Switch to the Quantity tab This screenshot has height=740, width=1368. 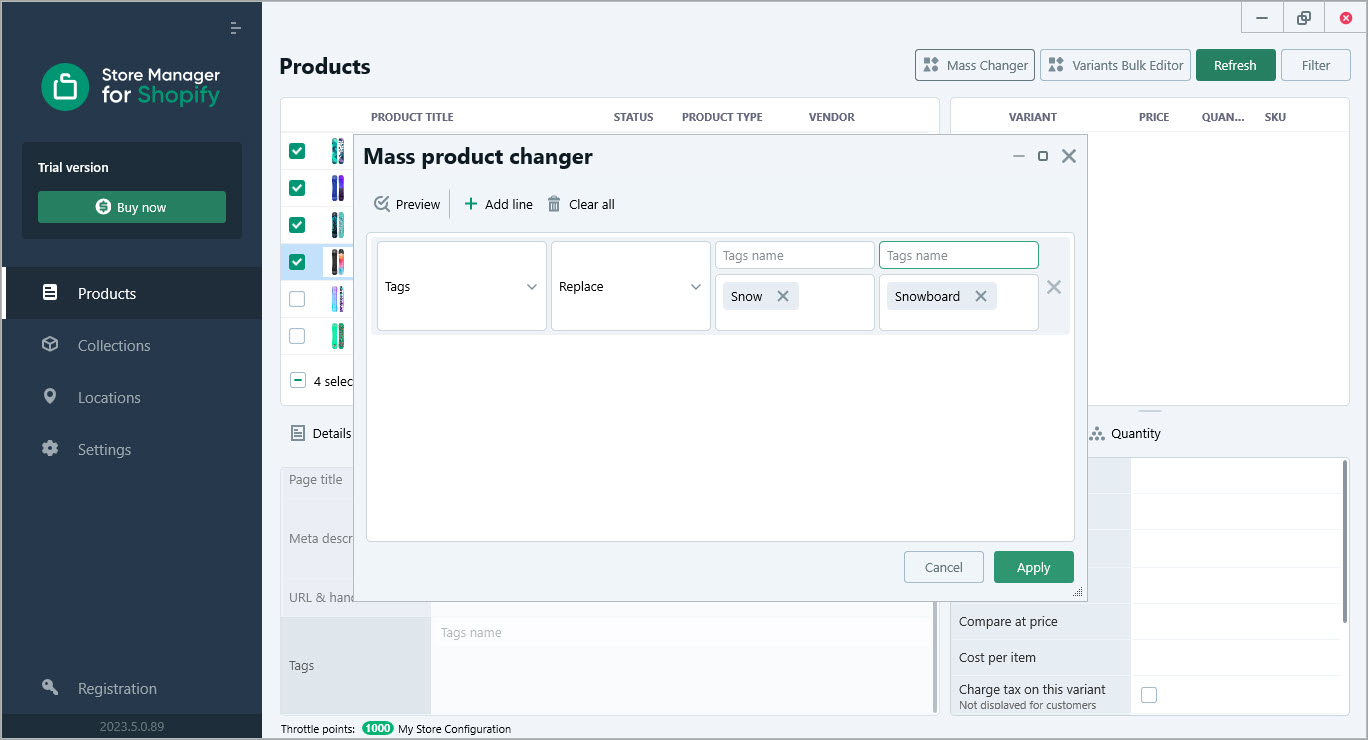(1125, 433)
